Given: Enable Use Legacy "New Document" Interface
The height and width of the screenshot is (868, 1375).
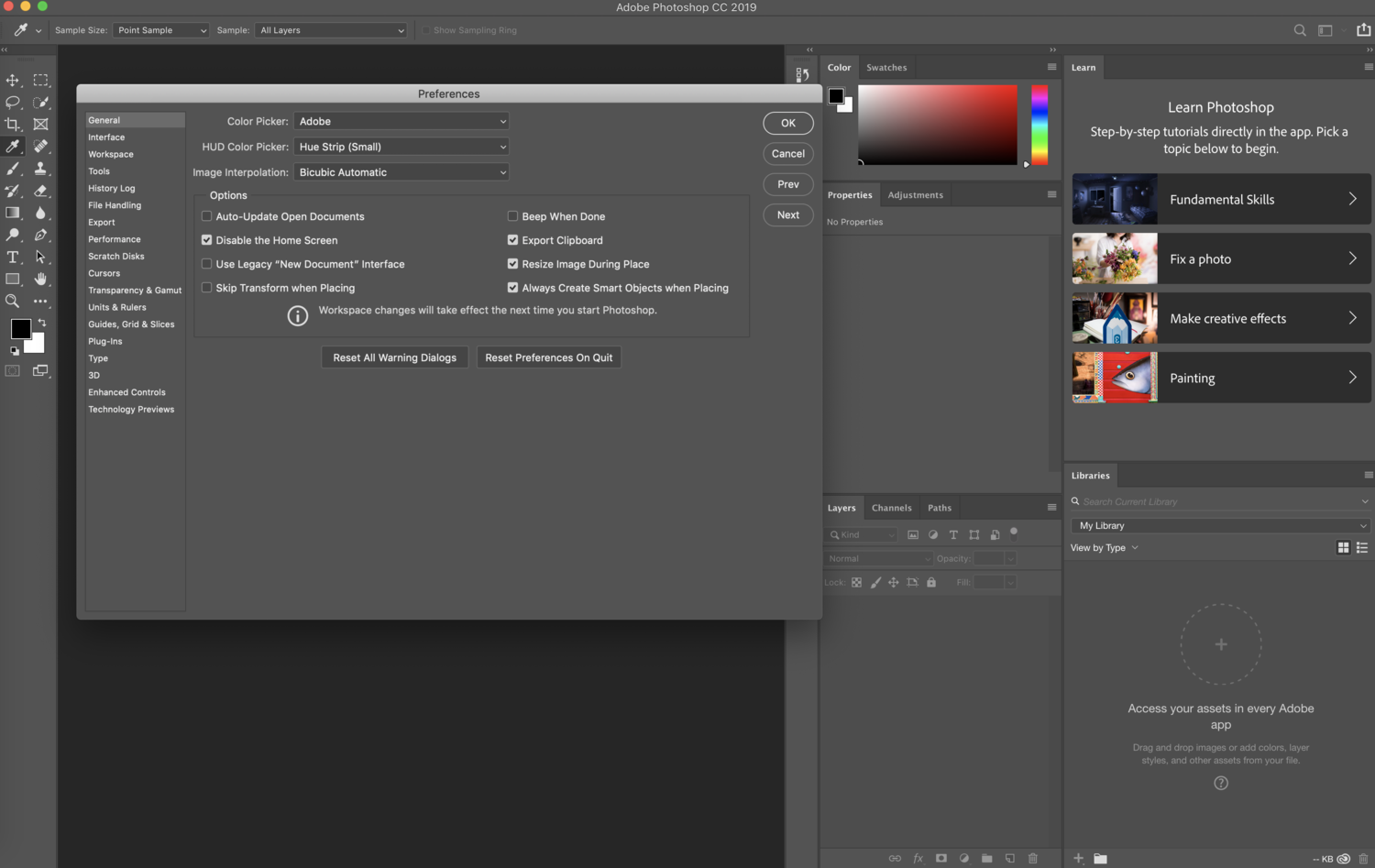Looking at the screenshot, I should [207, 264].
